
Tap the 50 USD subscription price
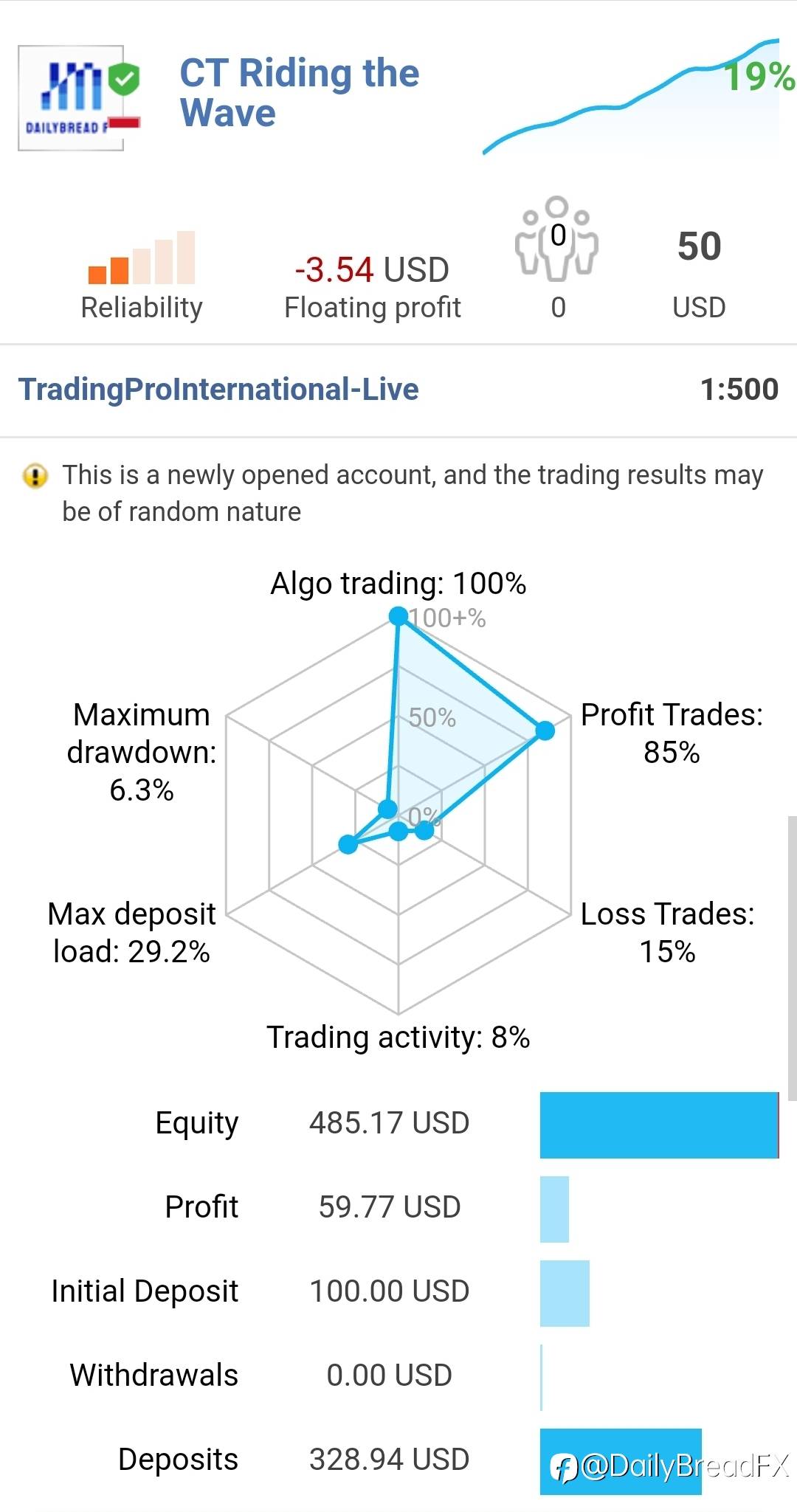click(699, 274)
